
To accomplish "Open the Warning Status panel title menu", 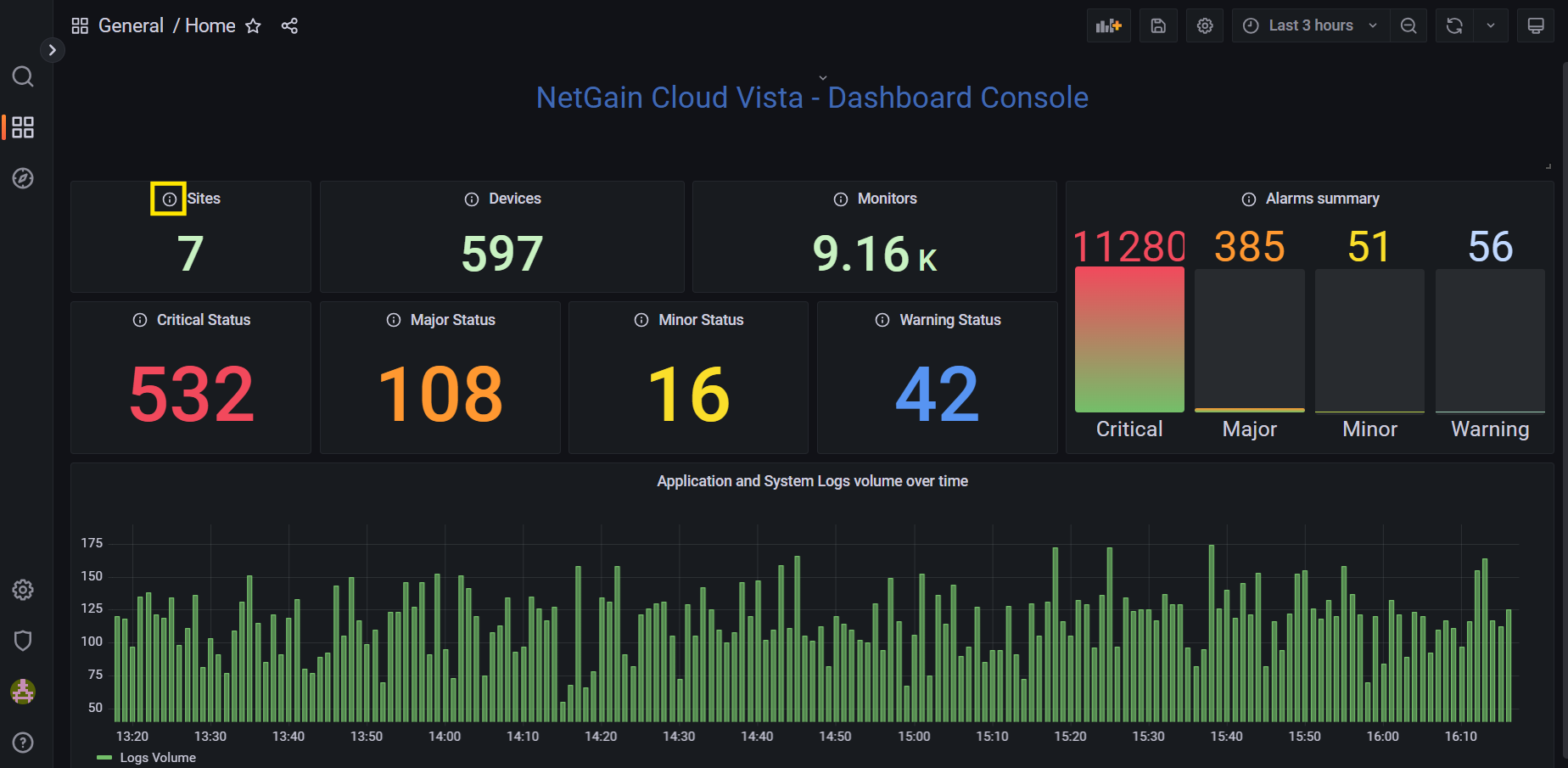I will 950,320.
